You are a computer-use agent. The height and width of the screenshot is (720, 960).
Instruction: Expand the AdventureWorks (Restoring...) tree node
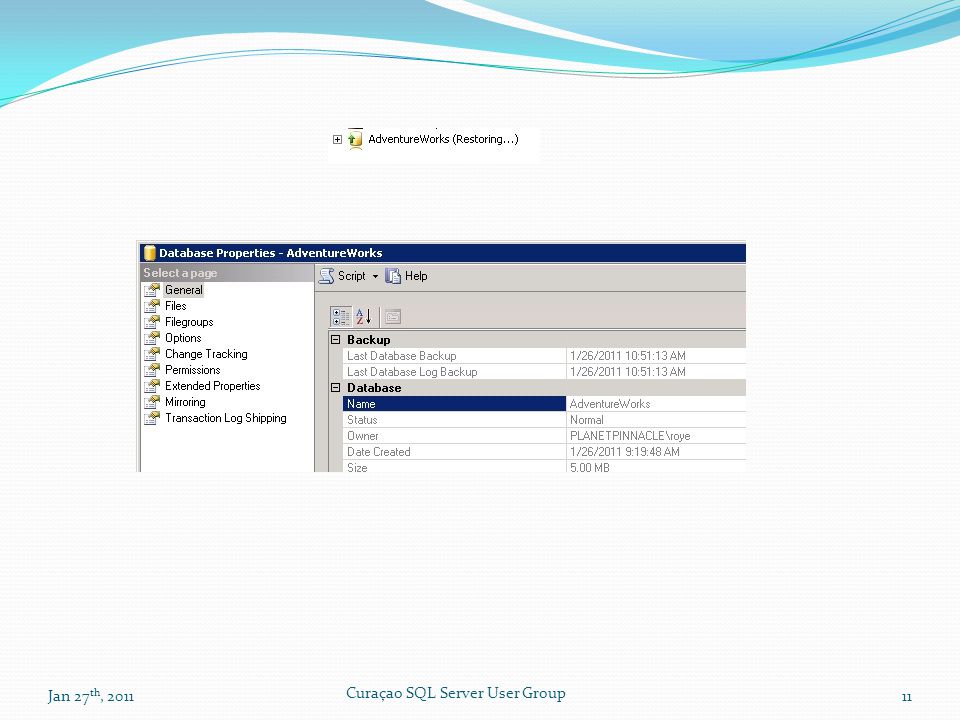[337, 140]
